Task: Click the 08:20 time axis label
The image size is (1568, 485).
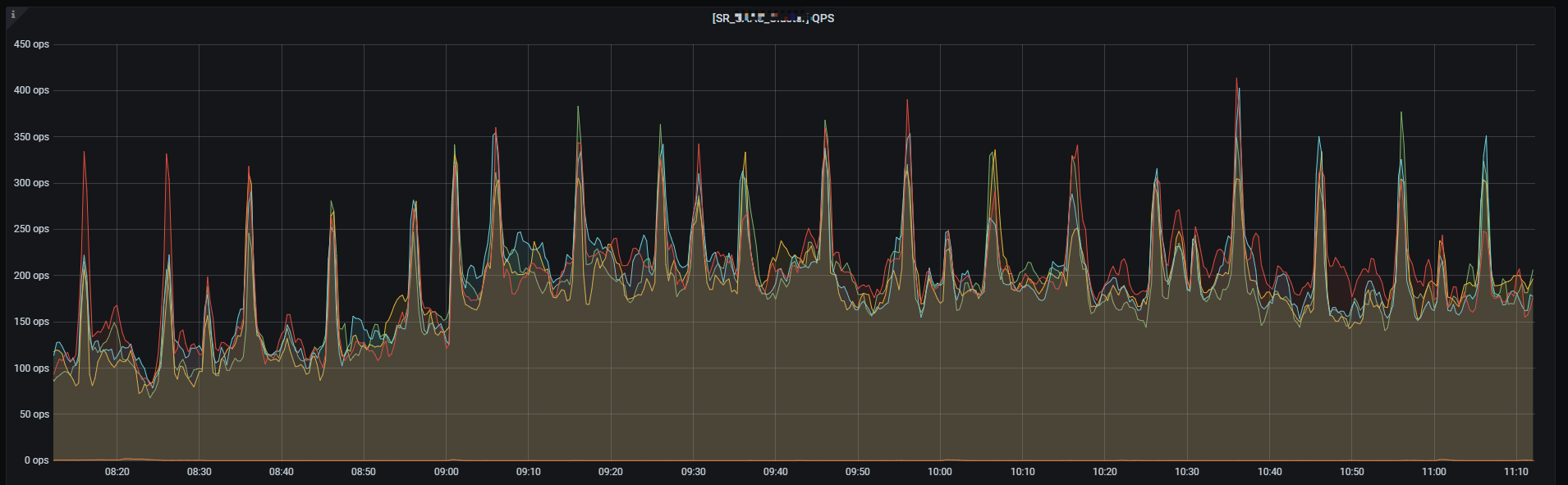Action: [x=117, y=472]
